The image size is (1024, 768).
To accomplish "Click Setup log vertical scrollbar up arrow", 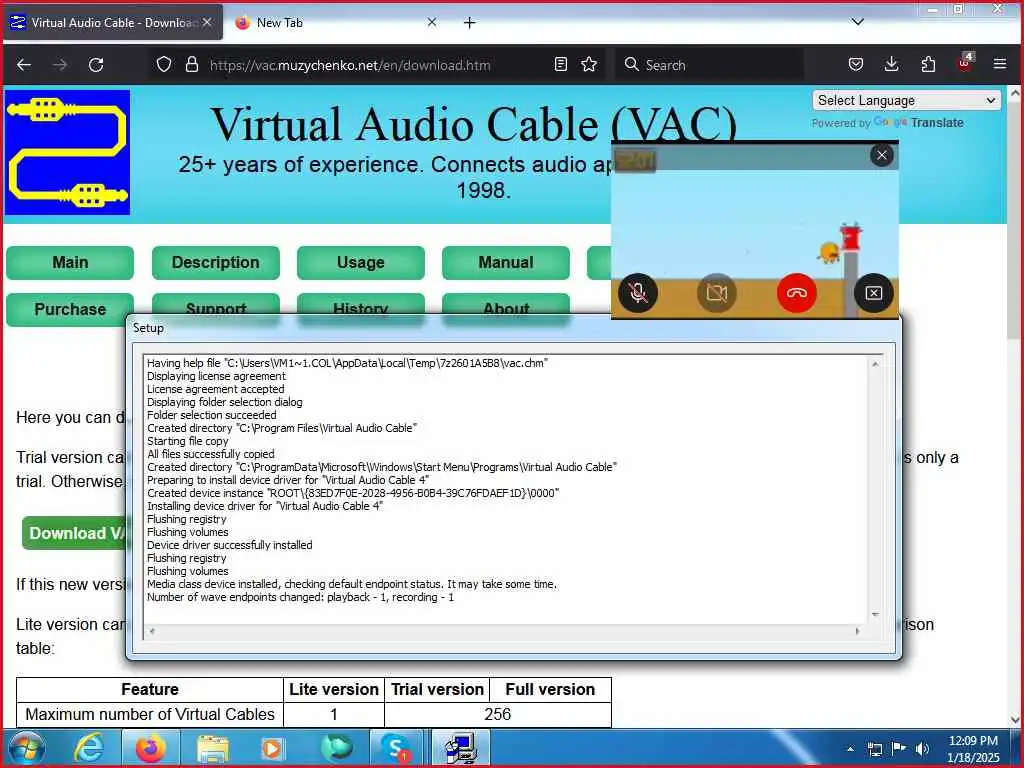I will point(875,364).
